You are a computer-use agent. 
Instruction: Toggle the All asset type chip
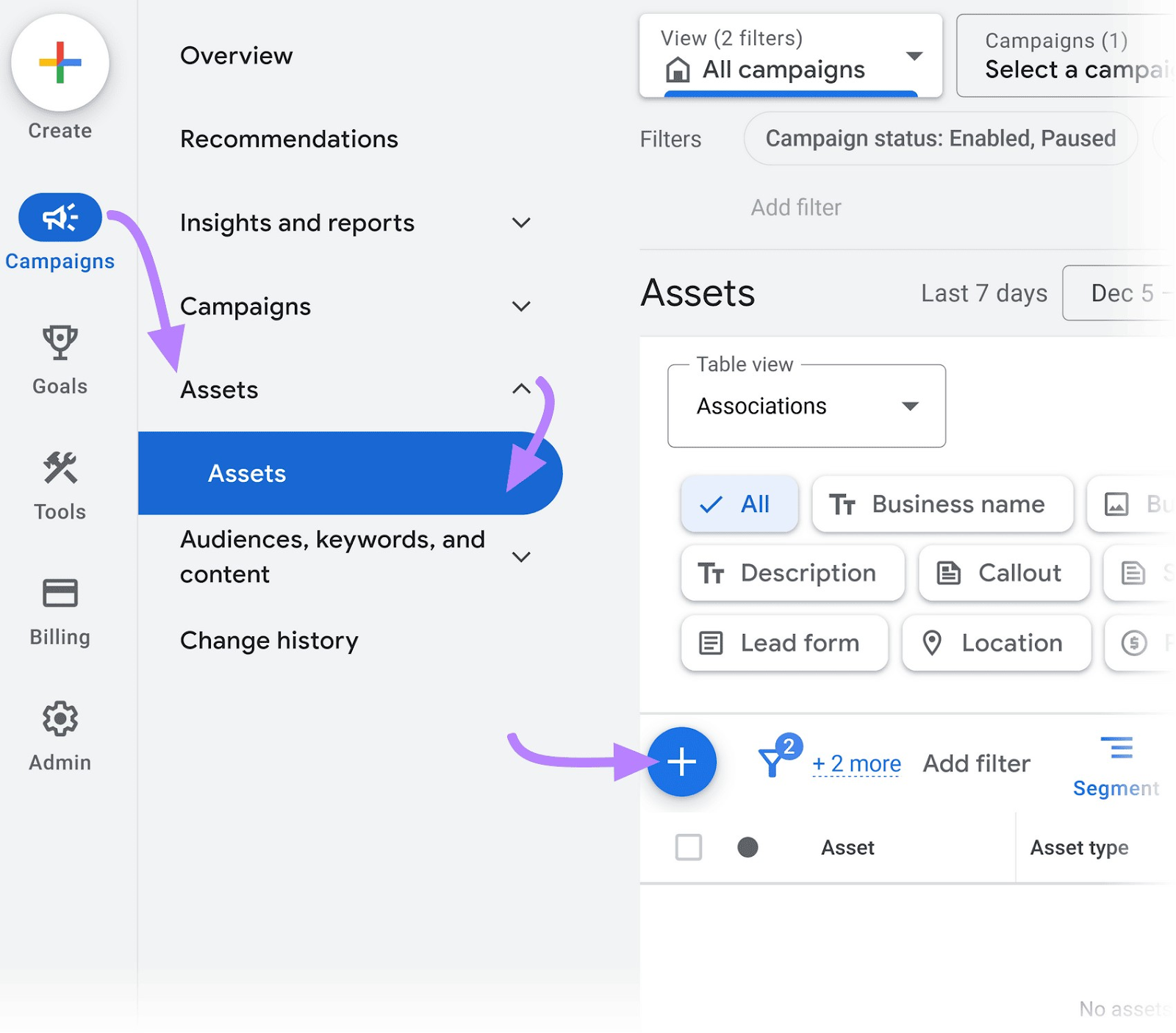pos(739,504)
